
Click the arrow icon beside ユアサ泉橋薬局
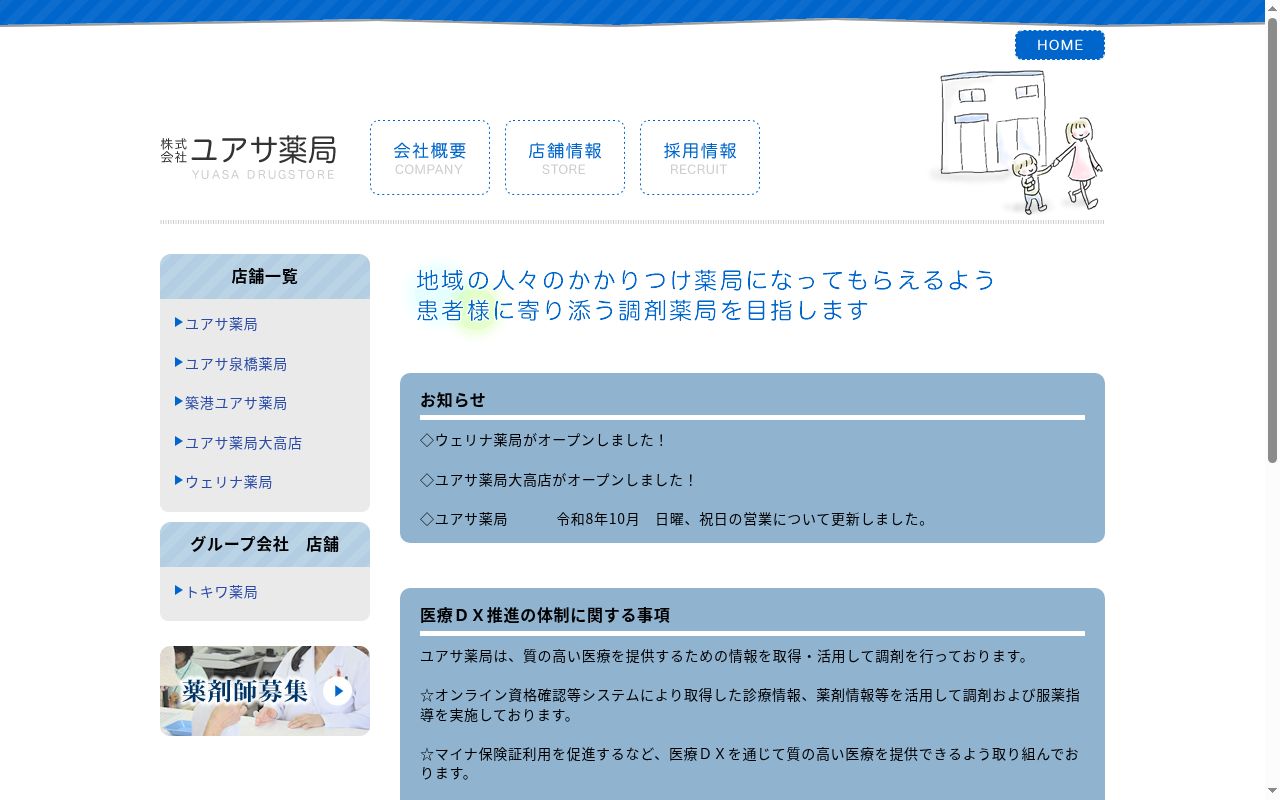179,362
